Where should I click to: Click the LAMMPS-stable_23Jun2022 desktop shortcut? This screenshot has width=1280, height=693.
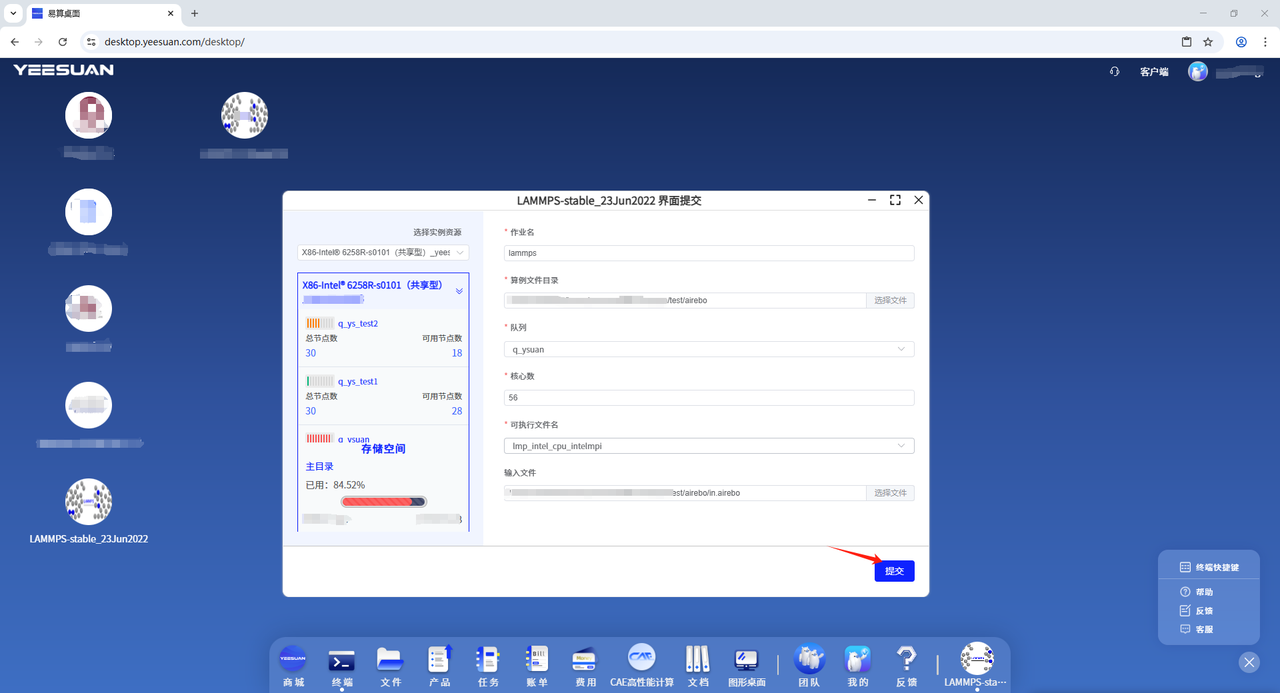pyautogui.click(x=88, y=511)
